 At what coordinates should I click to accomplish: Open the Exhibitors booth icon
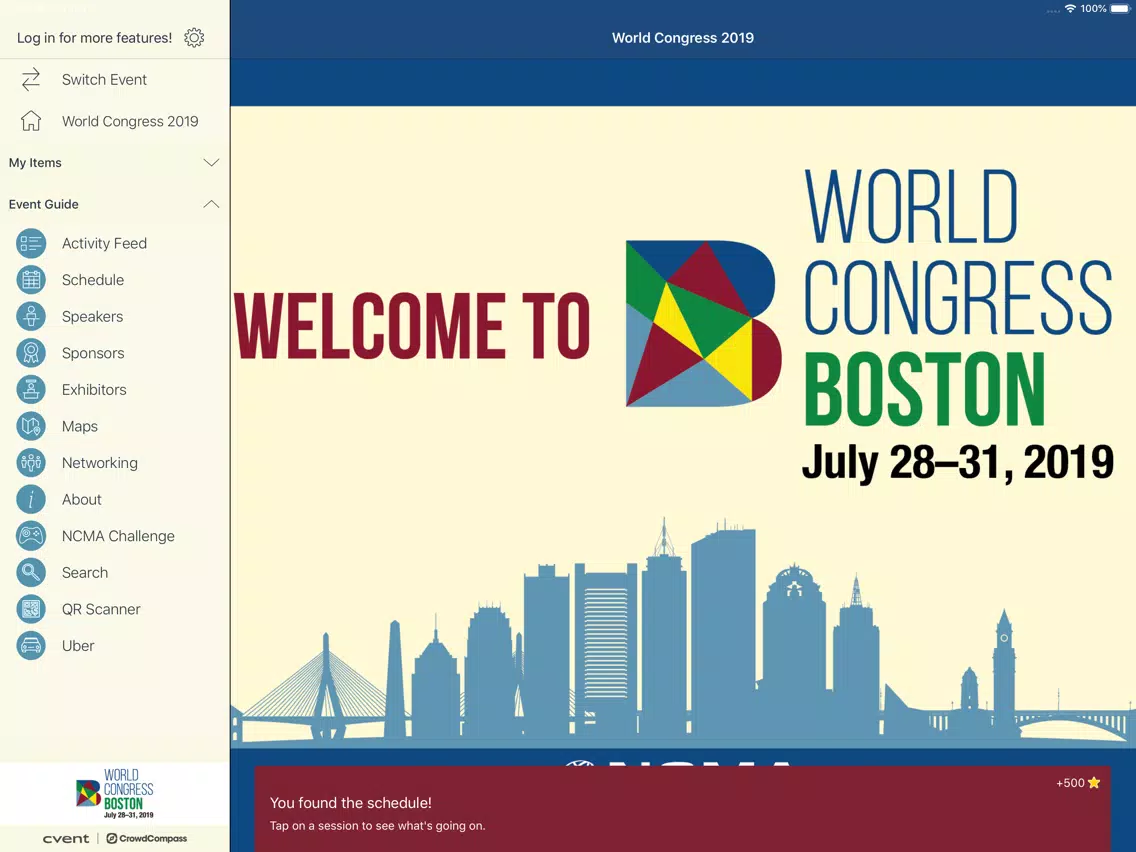coord(31,390)
